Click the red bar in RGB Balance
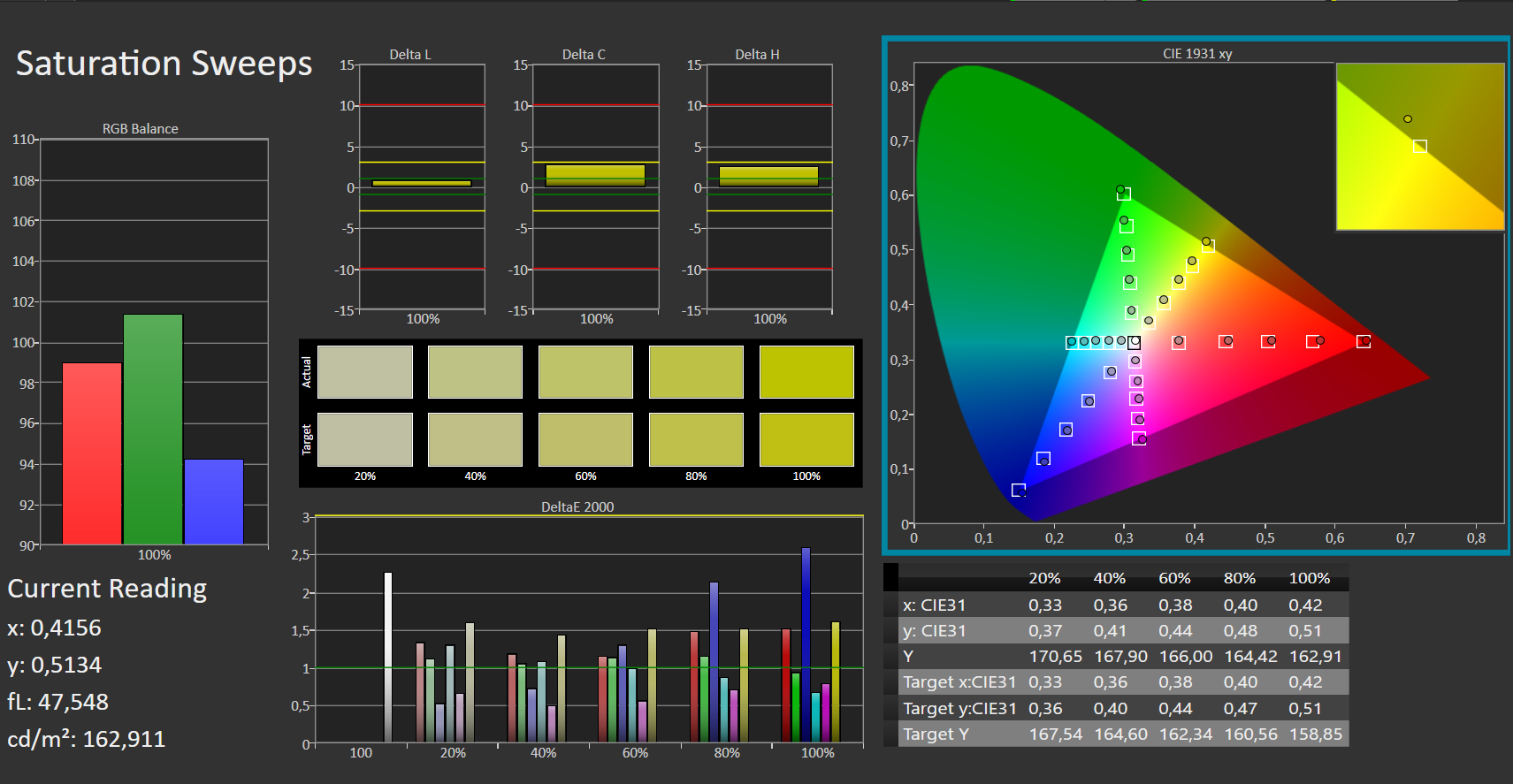This screenshot has height=784, width=1513. 92,453
